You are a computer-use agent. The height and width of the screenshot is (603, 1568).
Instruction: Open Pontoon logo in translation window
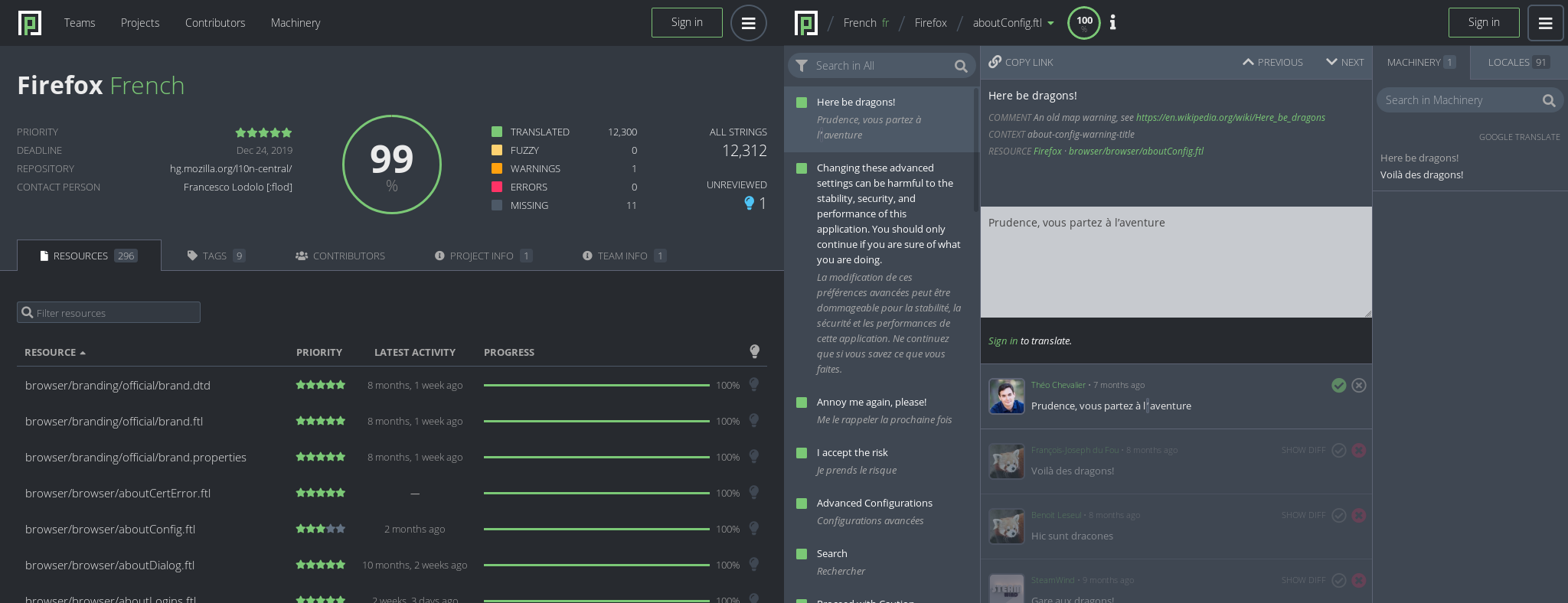tap(806, 23)
